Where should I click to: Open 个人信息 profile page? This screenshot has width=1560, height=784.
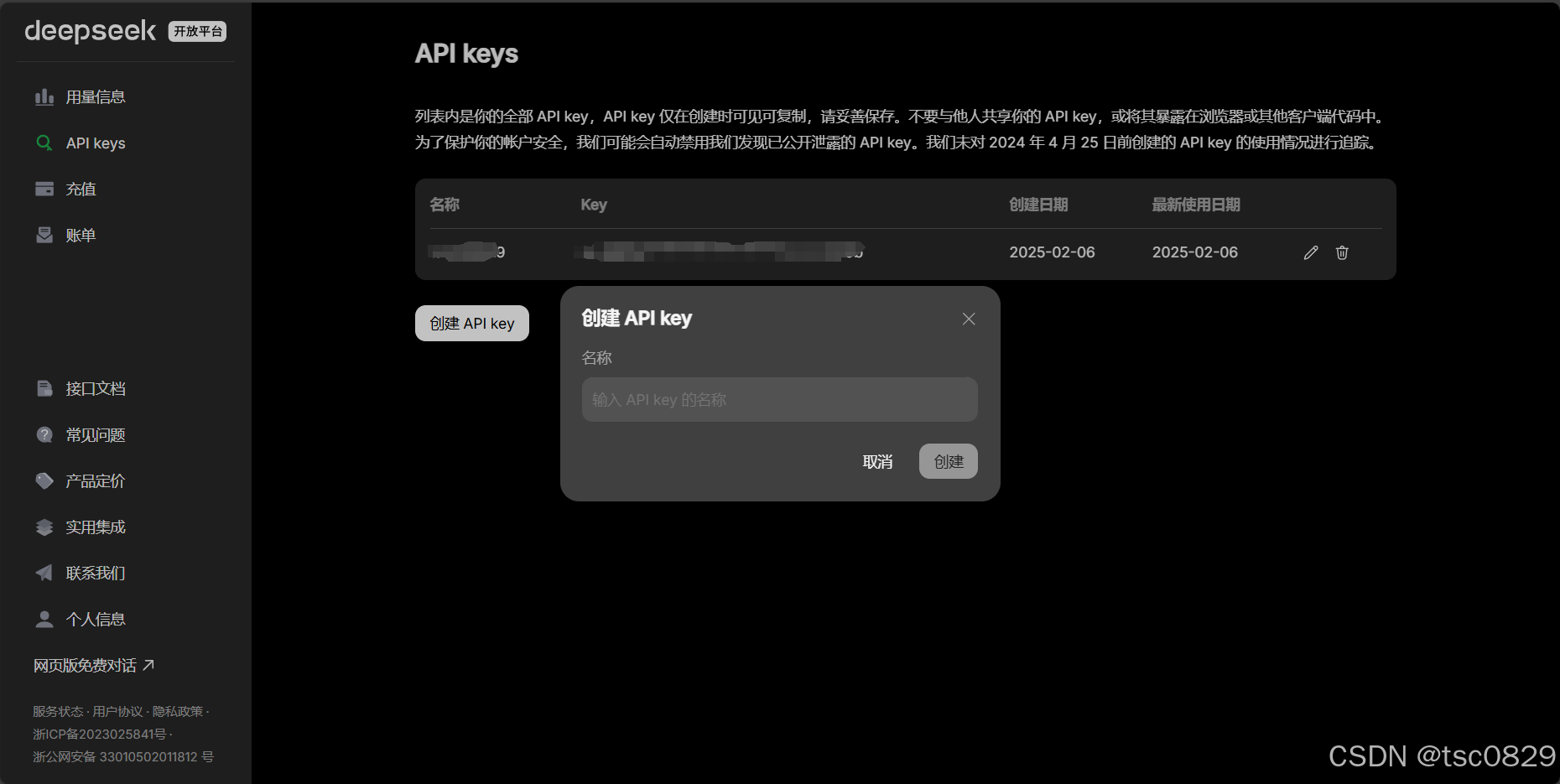tap(96, 620)
